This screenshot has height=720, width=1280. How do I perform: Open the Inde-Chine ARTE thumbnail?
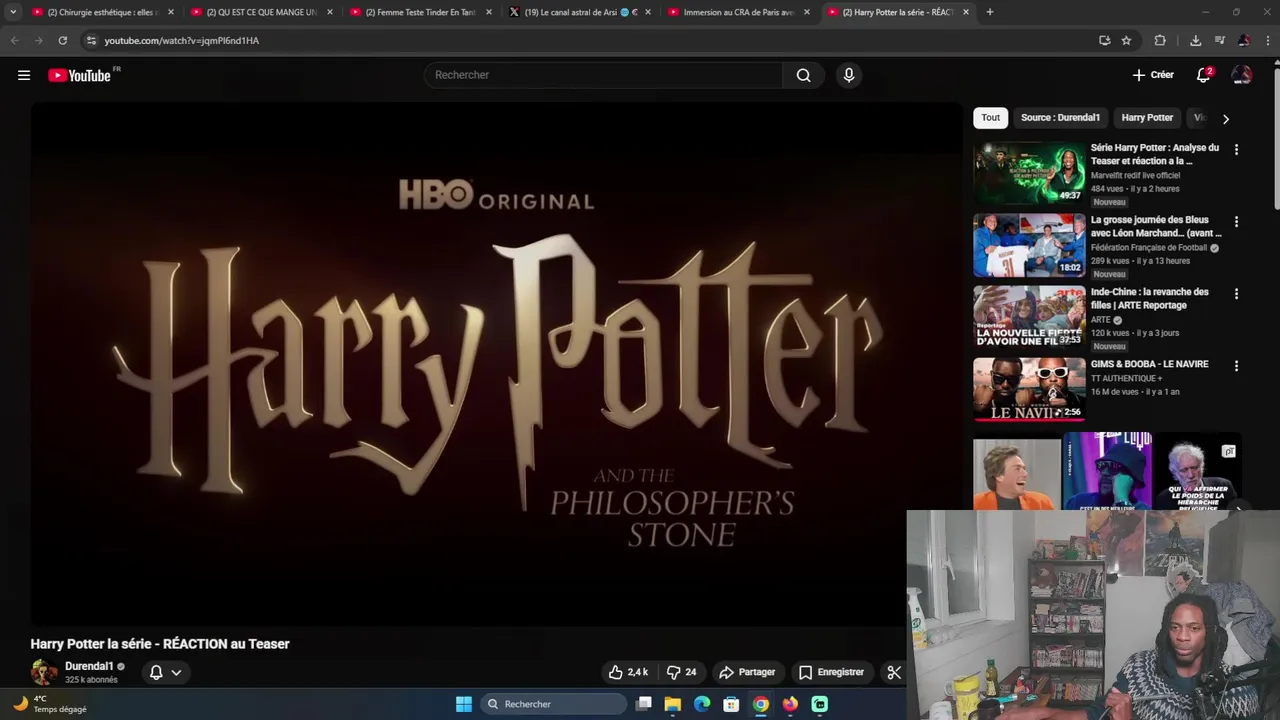click(x=1029, y=317)
